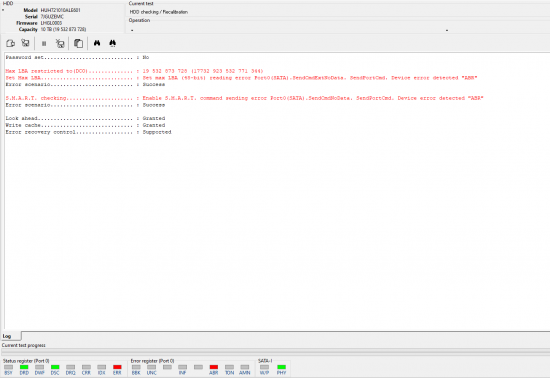The width and height of the screenshot is (550, 378).
Task: Select the red 'Set Max LBA' error line
Action: point(241,78)
